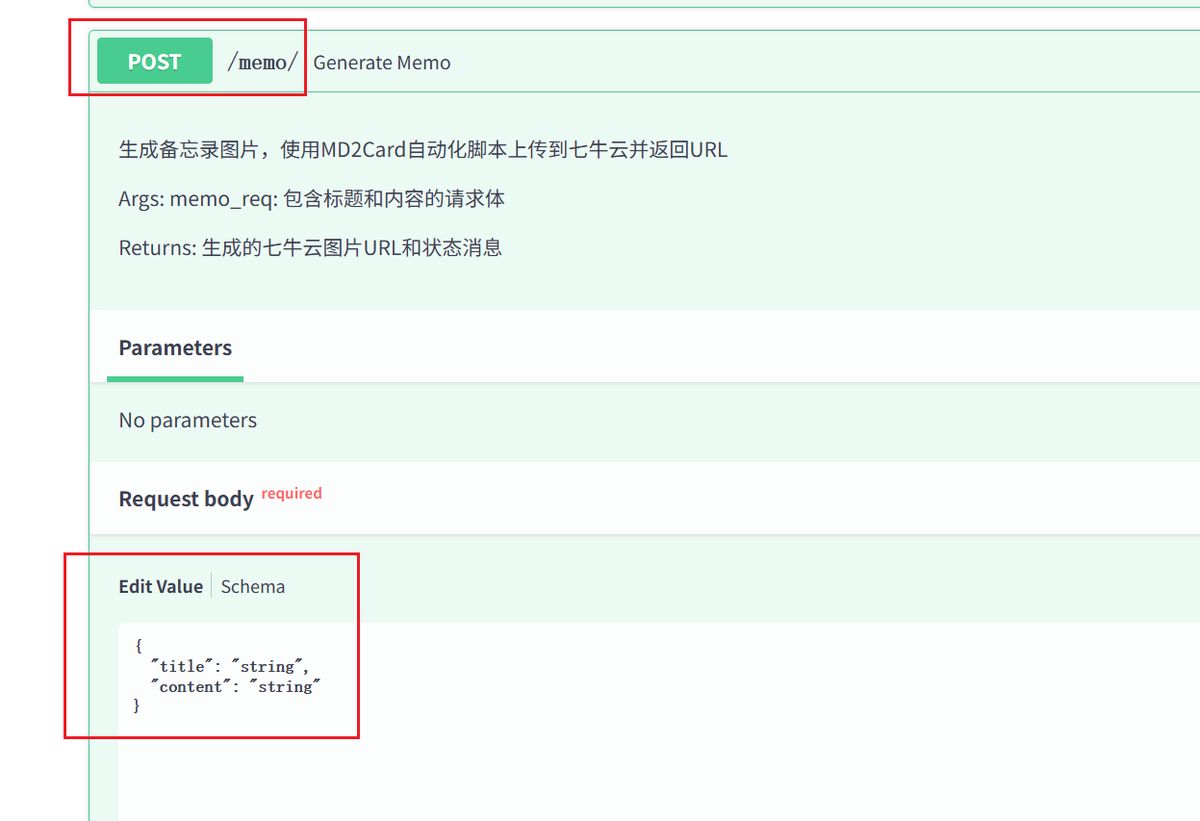
Task: Click the "No parameters" text
Action: pyautogui.click(x=187, y=421)
